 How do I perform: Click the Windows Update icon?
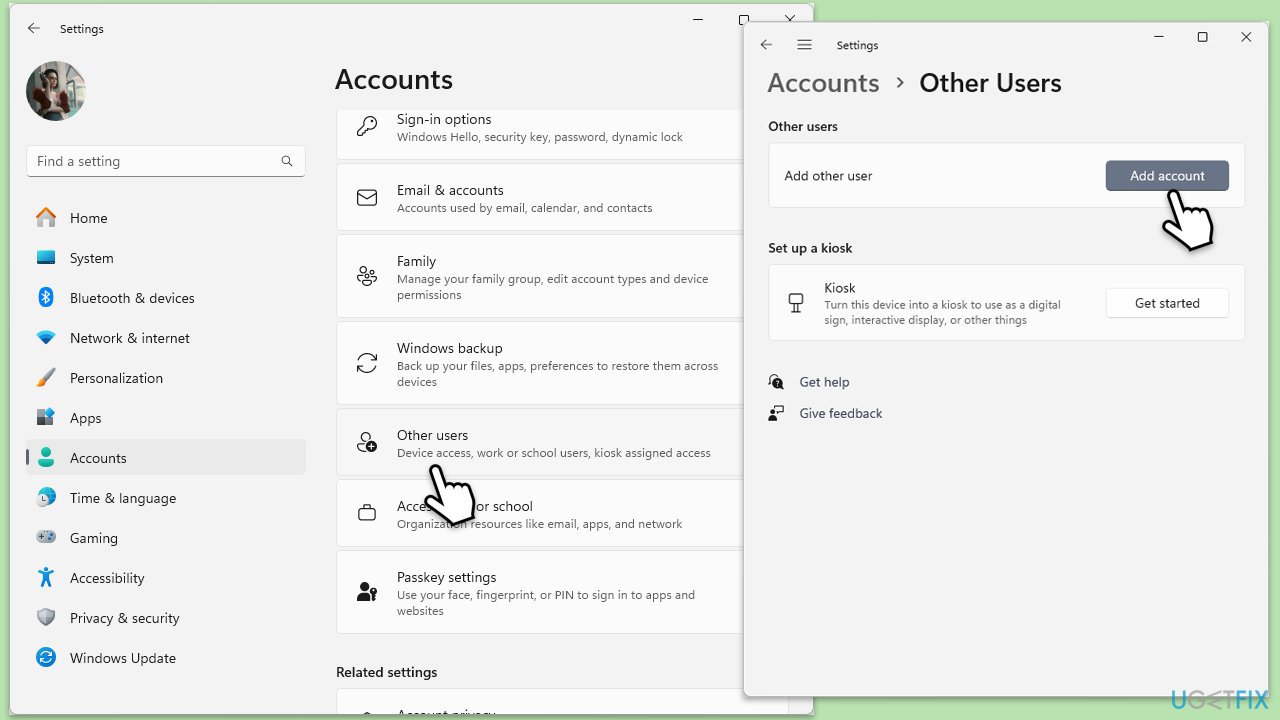click(x=46, y=658)
